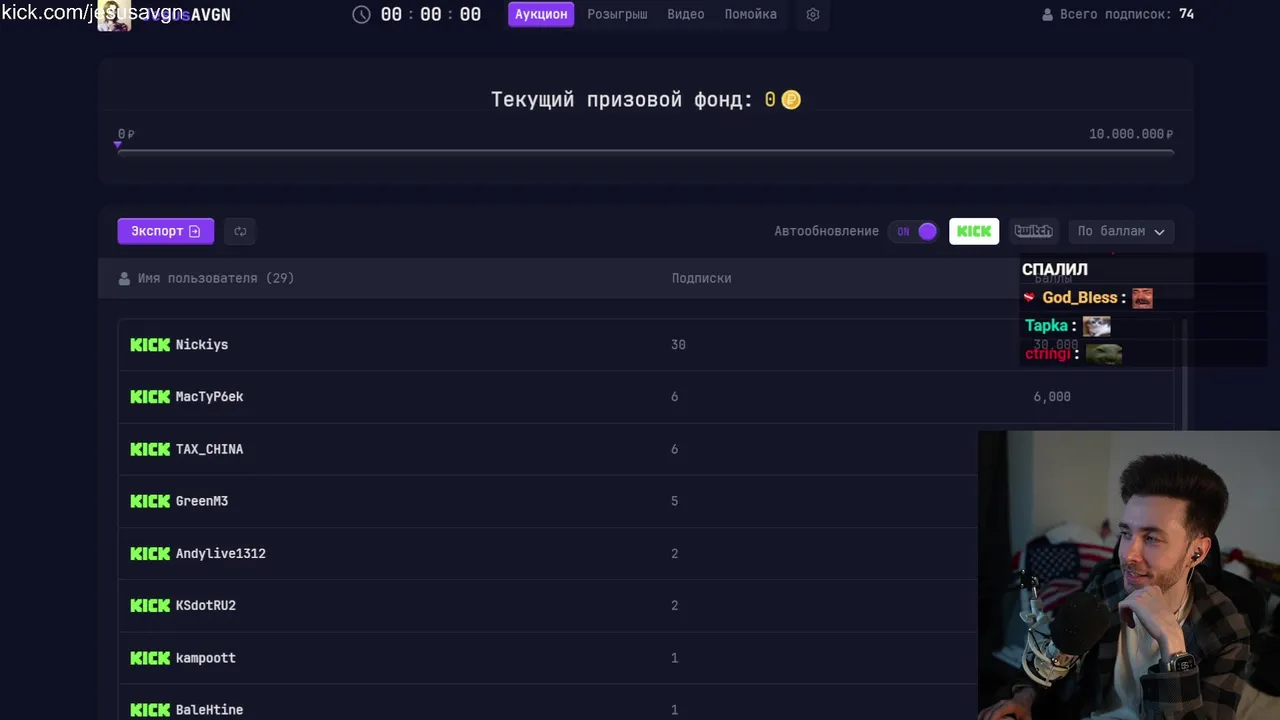
Task: Switch to the Розыгрыш tab
Action: (x=617, y=14)
